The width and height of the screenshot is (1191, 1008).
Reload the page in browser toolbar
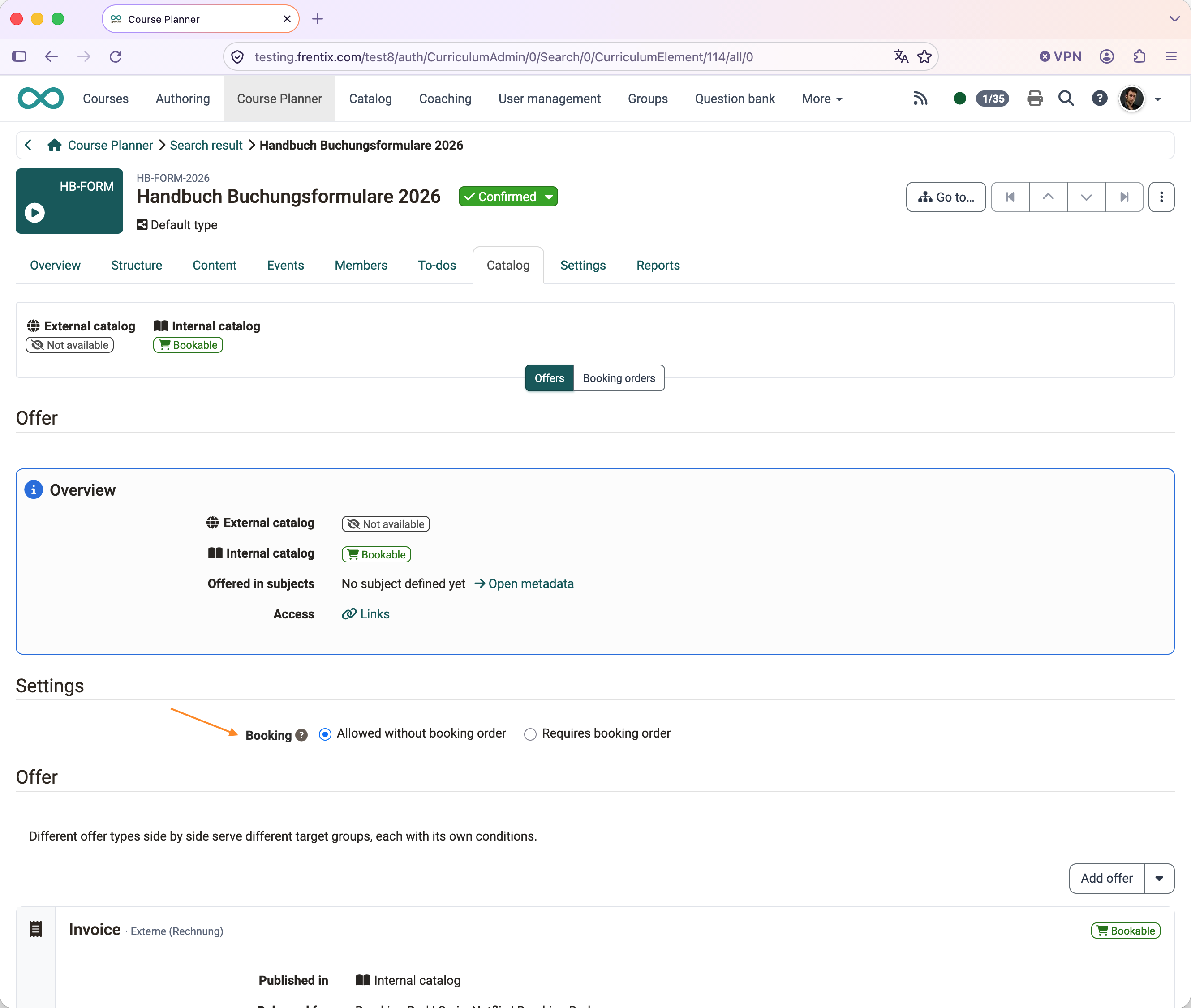[x=116, y=56]
